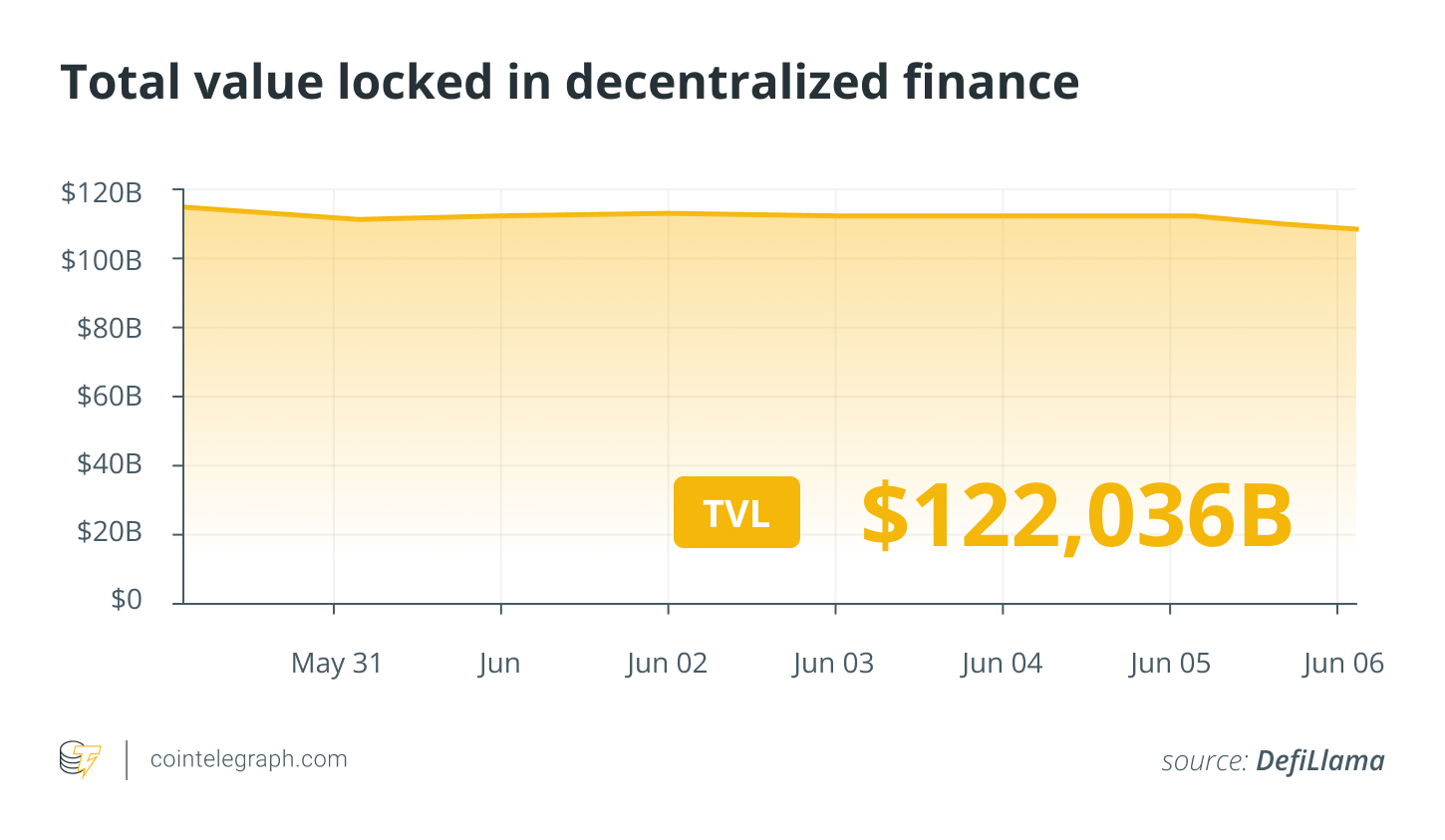Screen dimensions: 1445x840
Task: Open the cointelegraph.com link
Action: pos(248,759)
